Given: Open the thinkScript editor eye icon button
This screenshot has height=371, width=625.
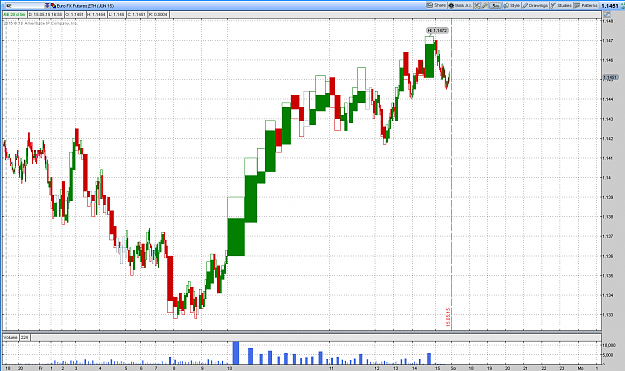Looking at the screenshot, I should 460,5.
